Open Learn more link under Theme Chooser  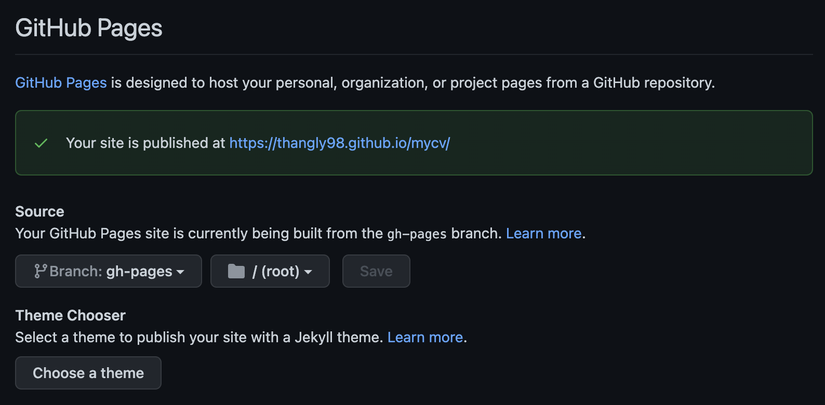coord(425,337)
